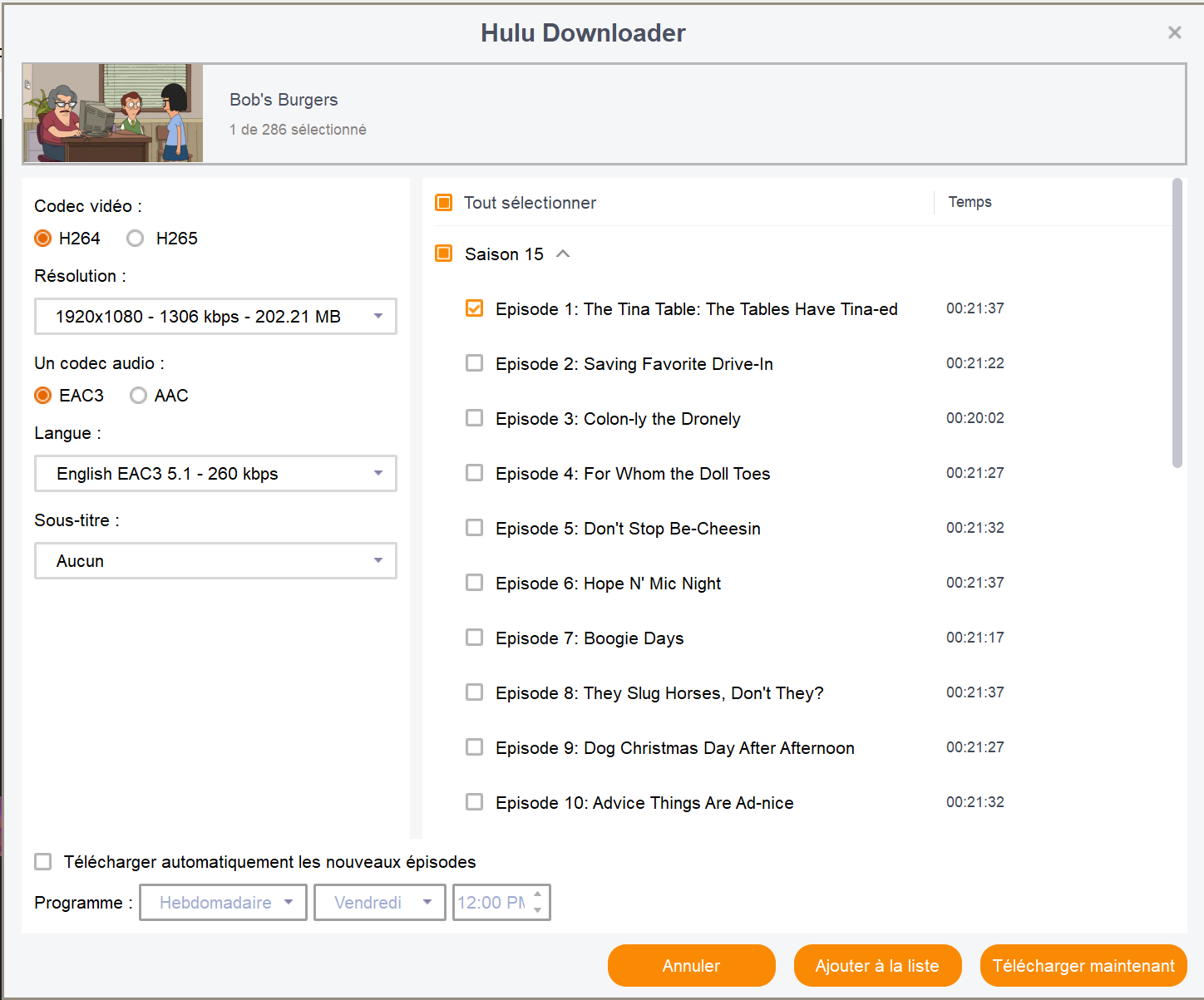
Task: Open the Résolution dropdown 1920x1080
Action: (215, 317)
